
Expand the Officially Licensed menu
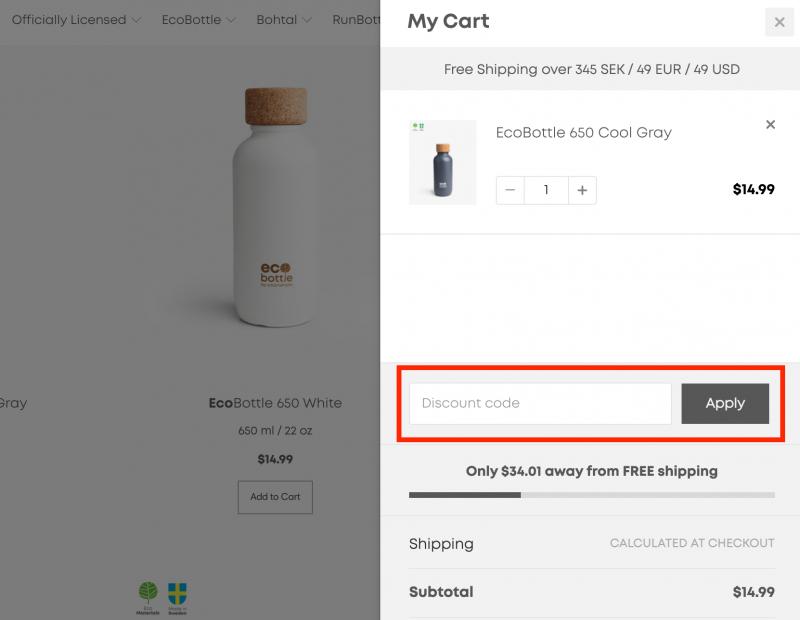(x=76, y=20)
